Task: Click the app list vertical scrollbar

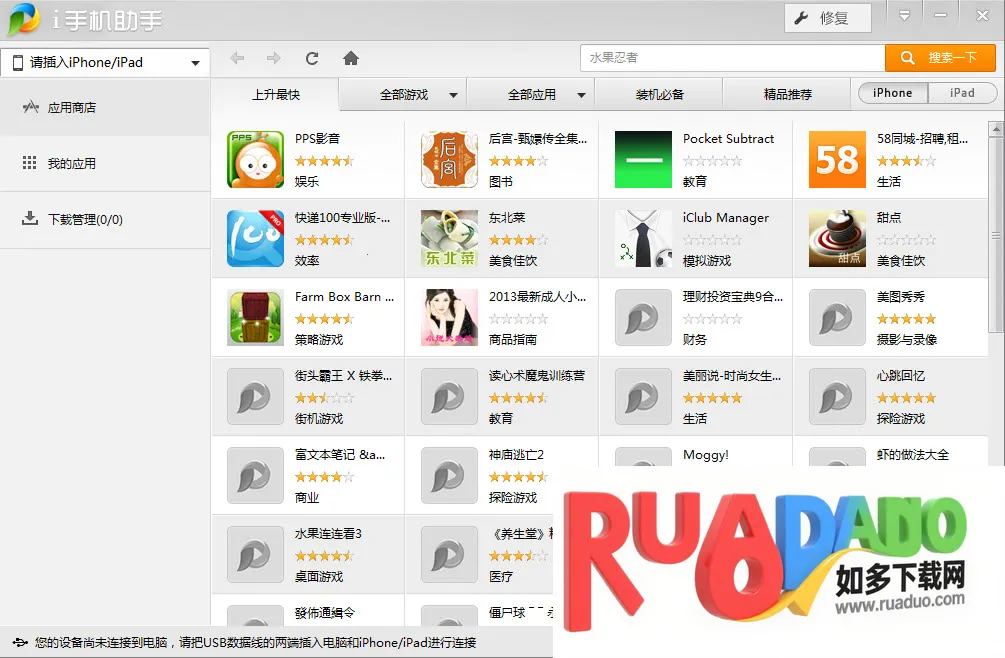Action: 996,235
